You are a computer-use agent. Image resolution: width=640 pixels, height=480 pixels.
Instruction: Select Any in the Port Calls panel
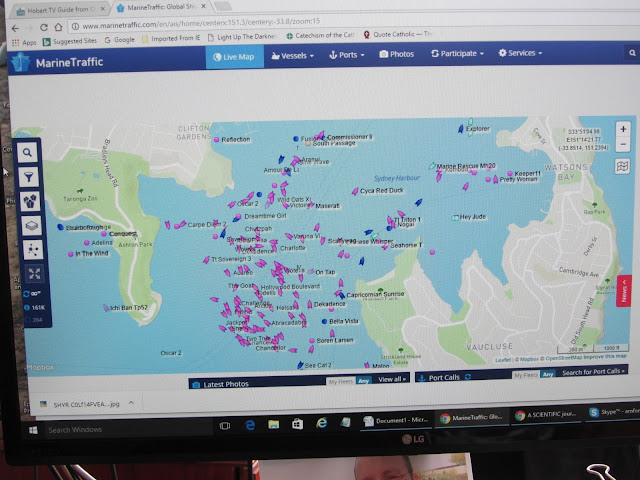pos(548,374)
